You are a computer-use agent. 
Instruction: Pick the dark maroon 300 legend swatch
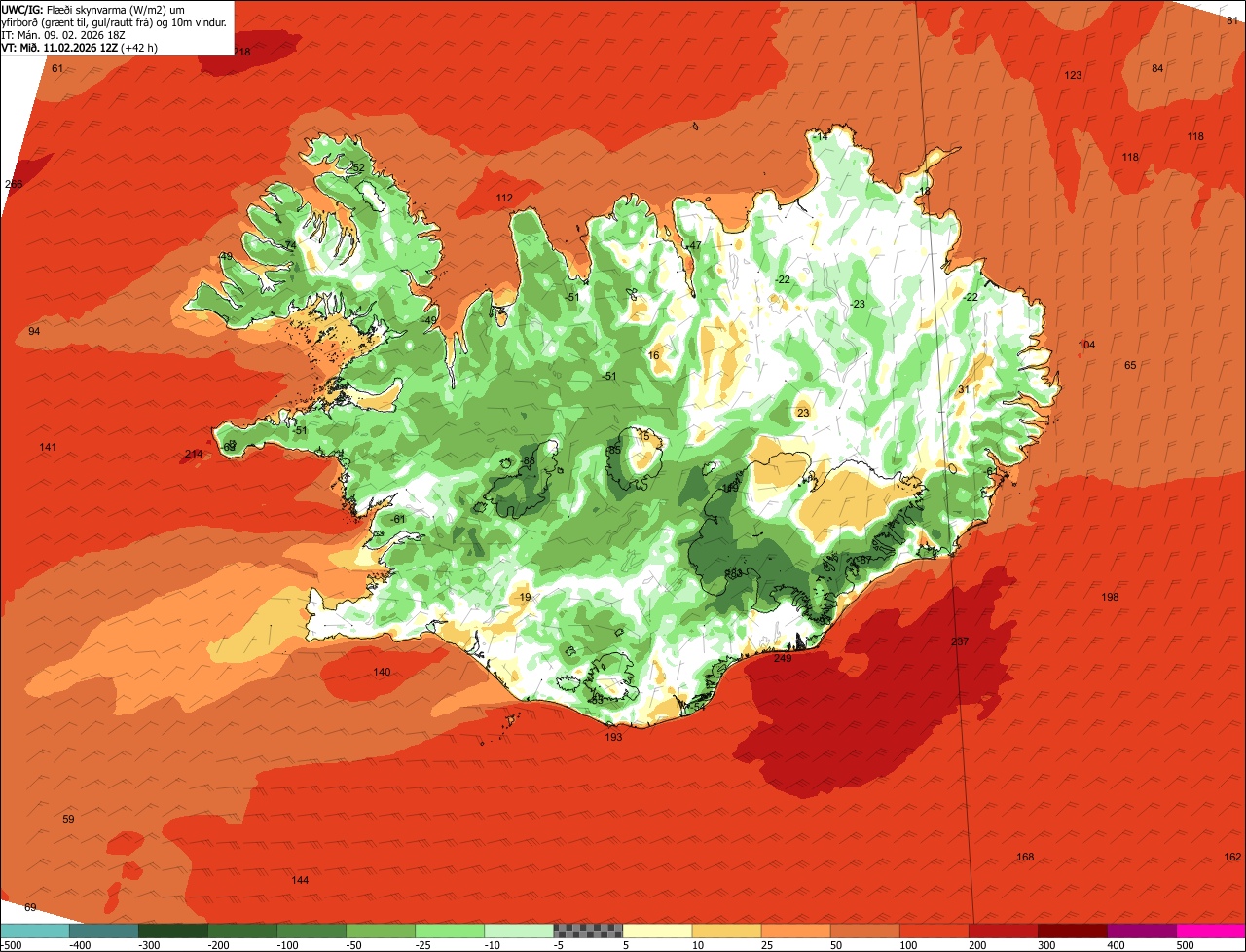pyautogui.click(x=1072, y=931)
